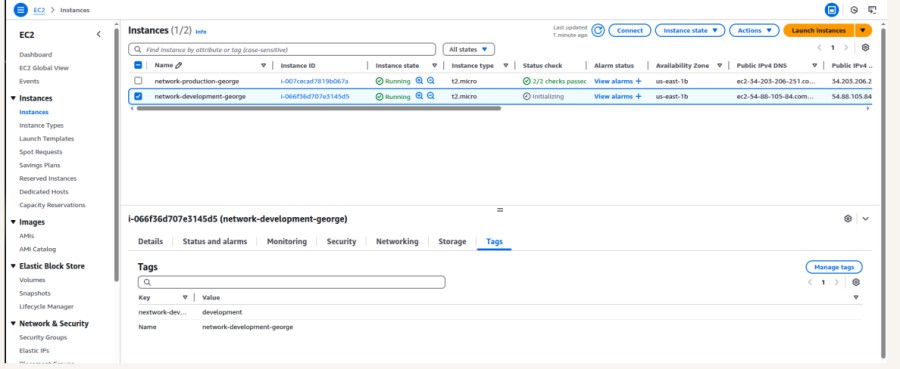Switch to the Status and alarms tab
Viewport: 900px width, 369px height.
[215, 242]
